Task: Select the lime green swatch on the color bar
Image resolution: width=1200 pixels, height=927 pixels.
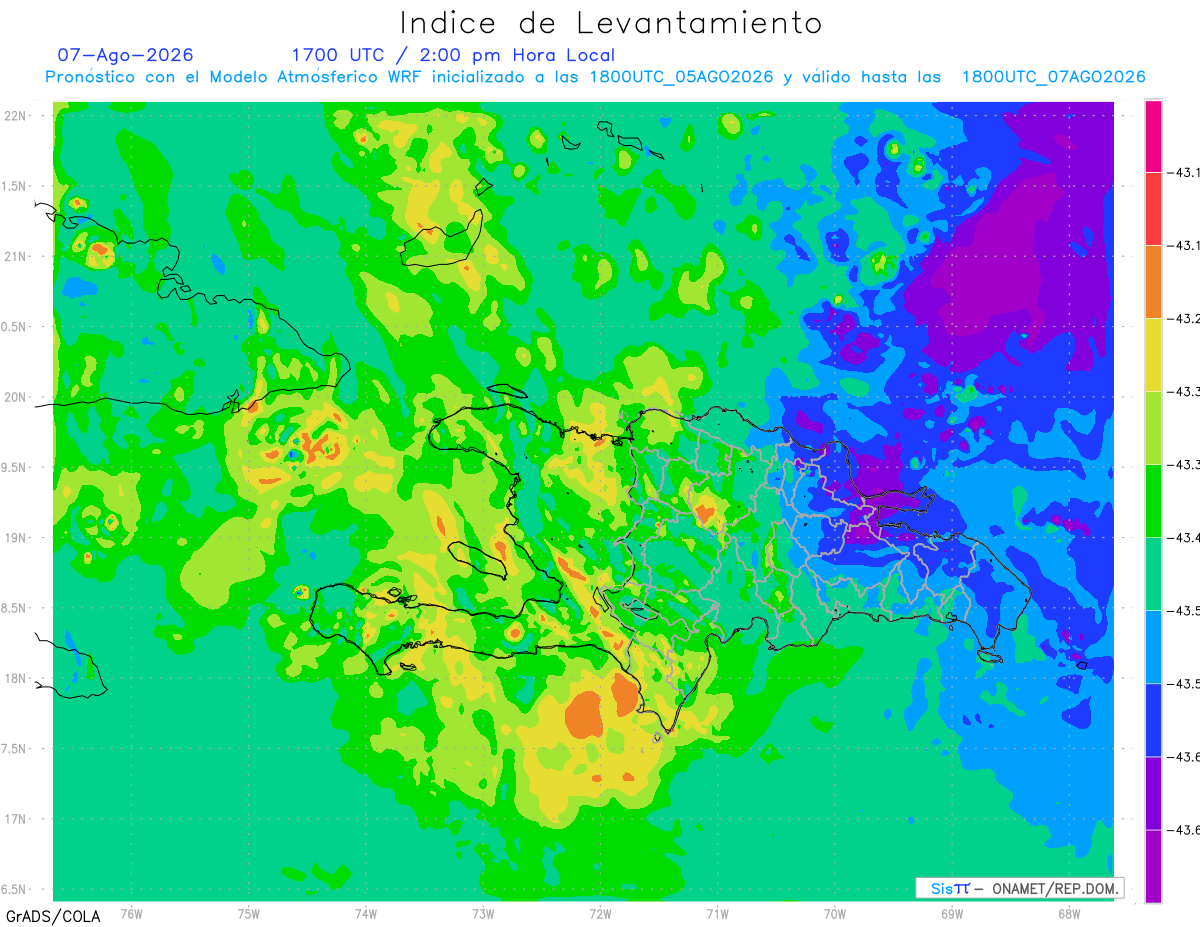Action: pos(1153,428)
